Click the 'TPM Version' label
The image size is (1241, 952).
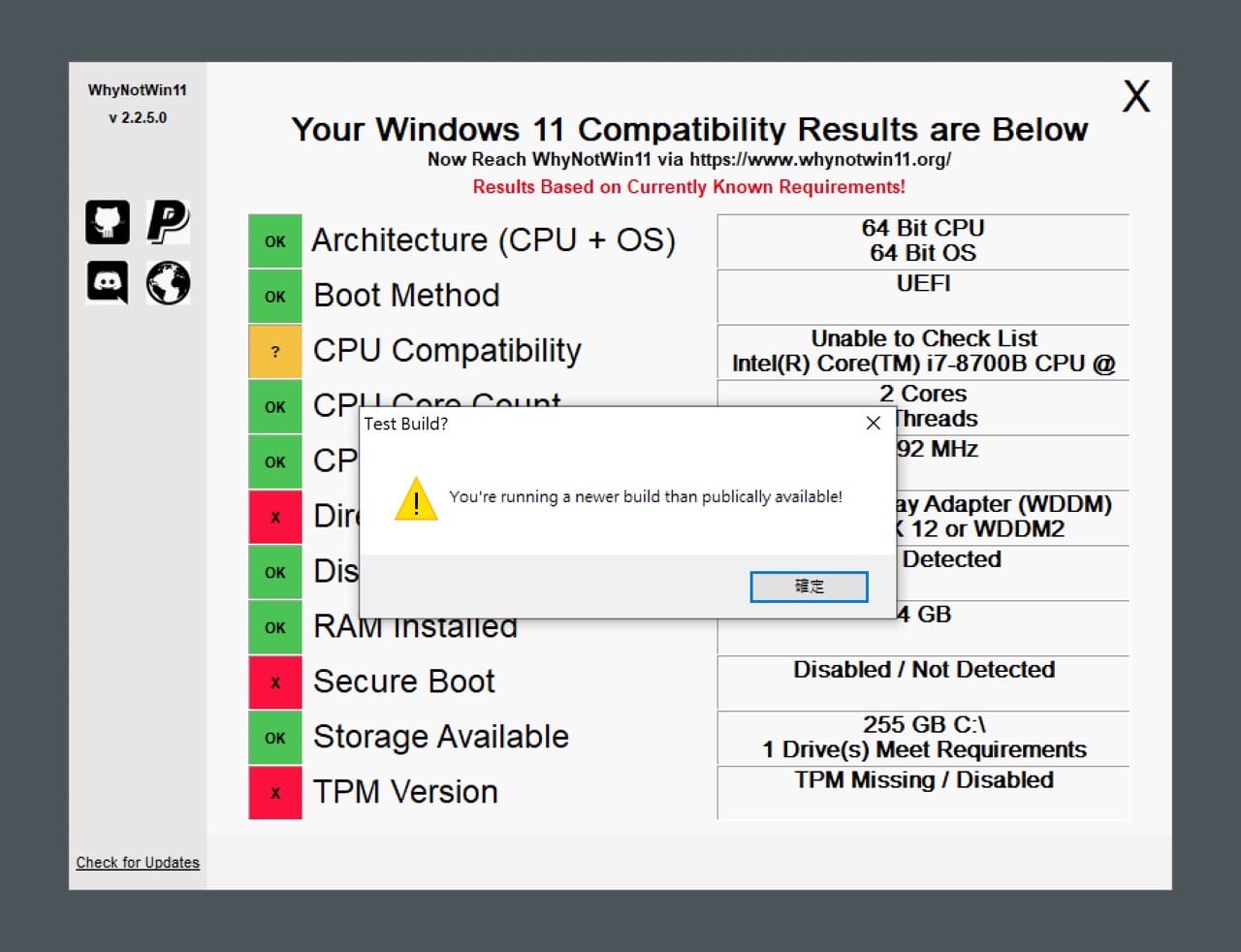405,792
